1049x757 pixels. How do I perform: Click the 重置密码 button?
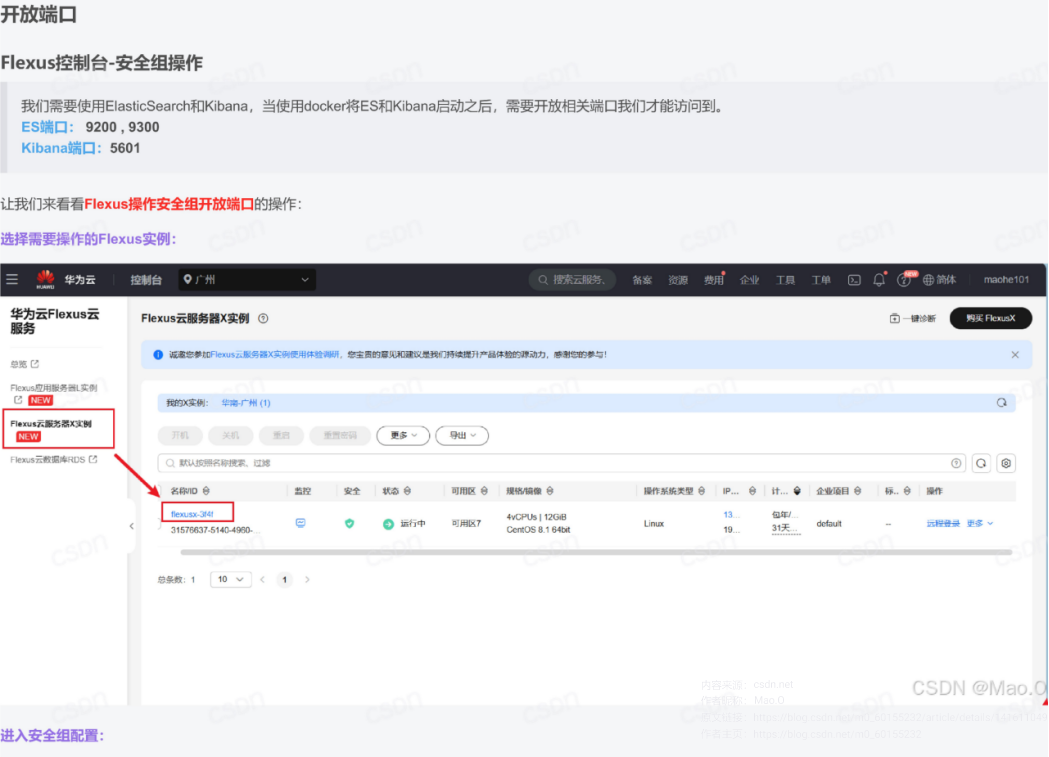(340, 435)
